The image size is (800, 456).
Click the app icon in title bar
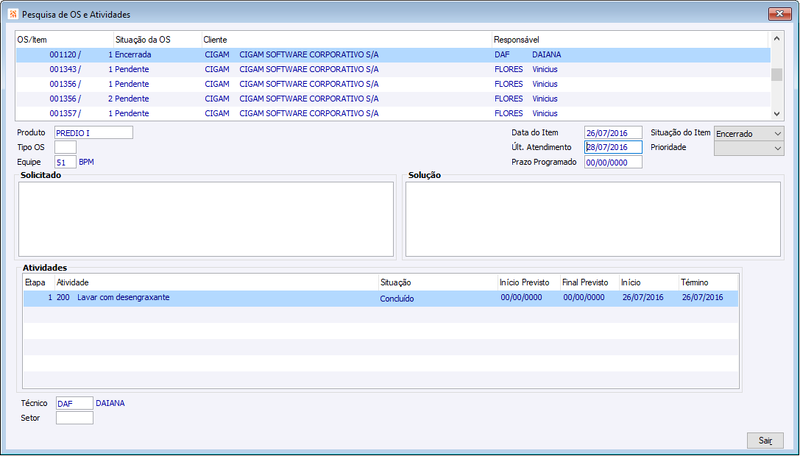click(13, 14)
